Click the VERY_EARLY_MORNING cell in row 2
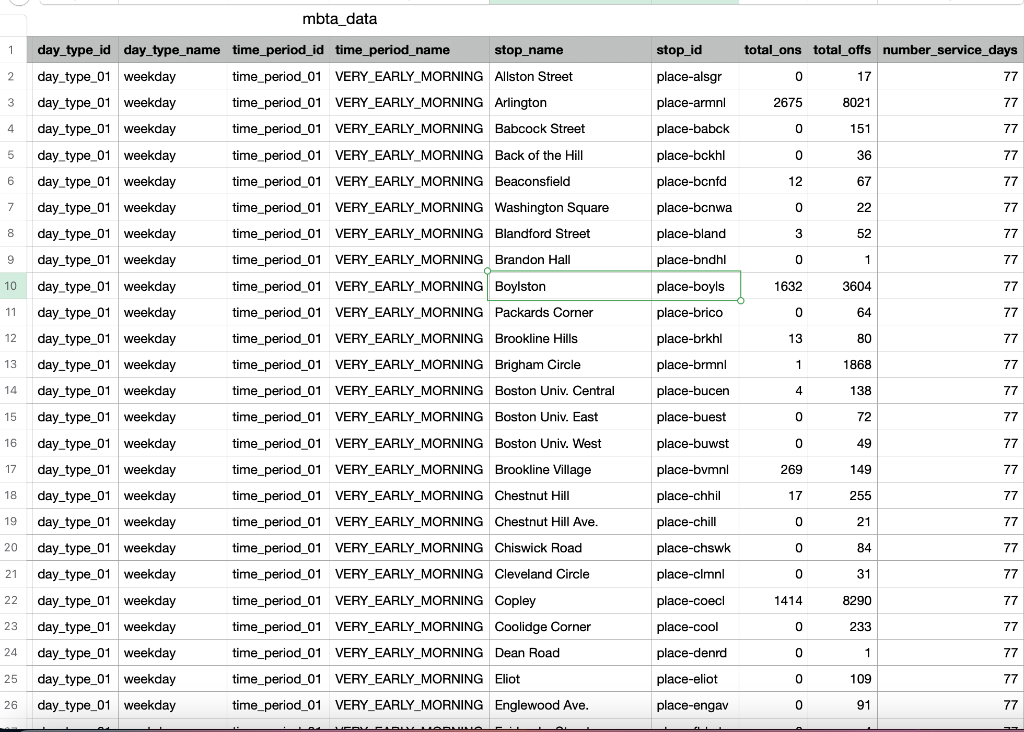The image size is (1024, 732). click(406, 76)
